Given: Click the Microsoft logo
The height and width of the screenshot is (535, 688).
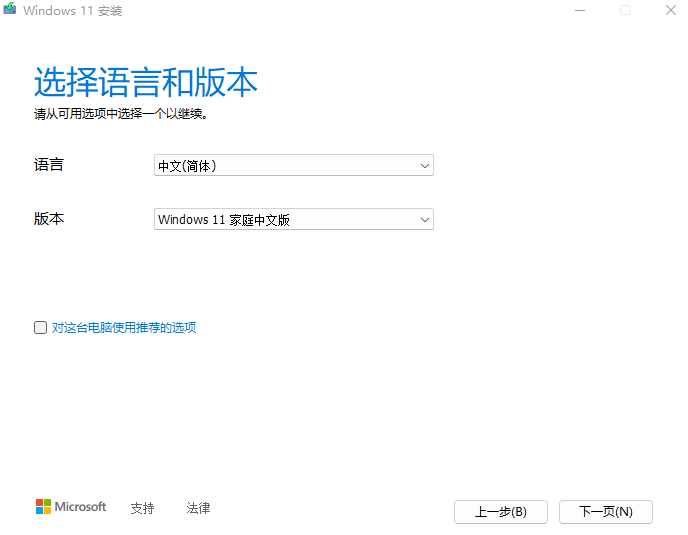Looking at the screenshot, I should (x=71, y=506).
